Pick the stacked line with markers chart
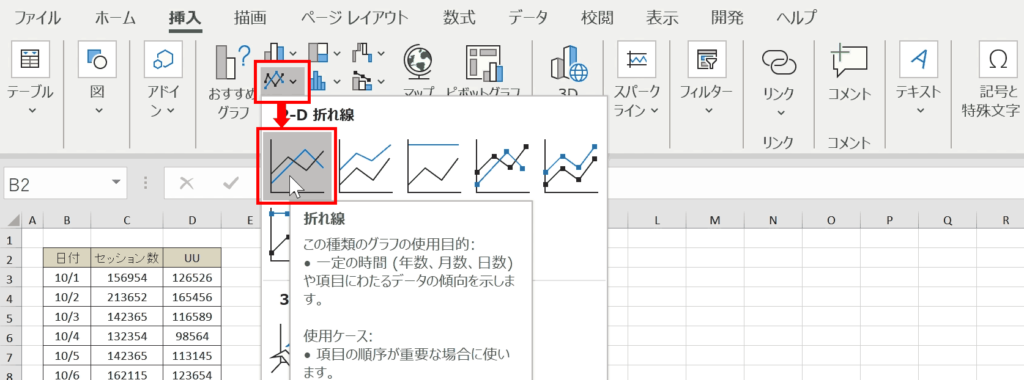The height and width of the screenshot is (380, 1024). (570, 165)
